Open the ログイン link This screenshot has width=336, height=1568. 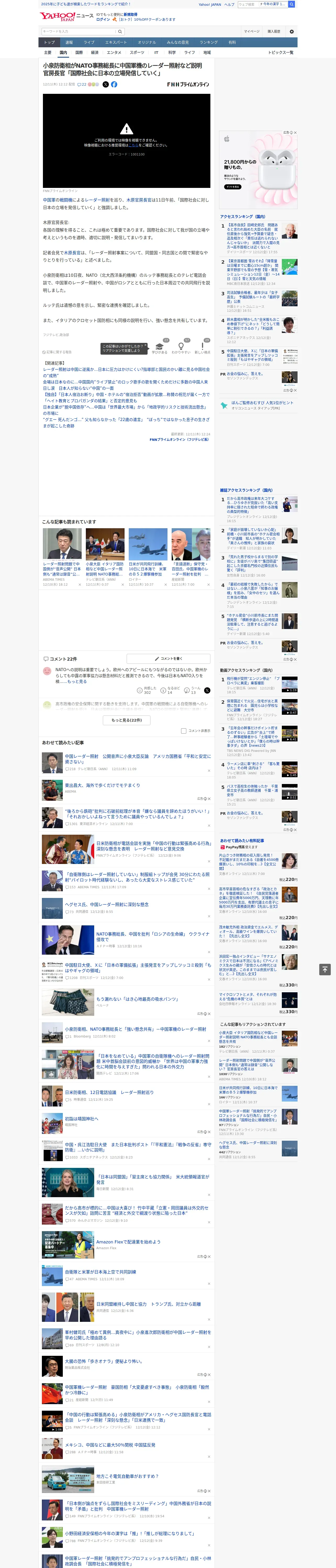coord(103,20)
